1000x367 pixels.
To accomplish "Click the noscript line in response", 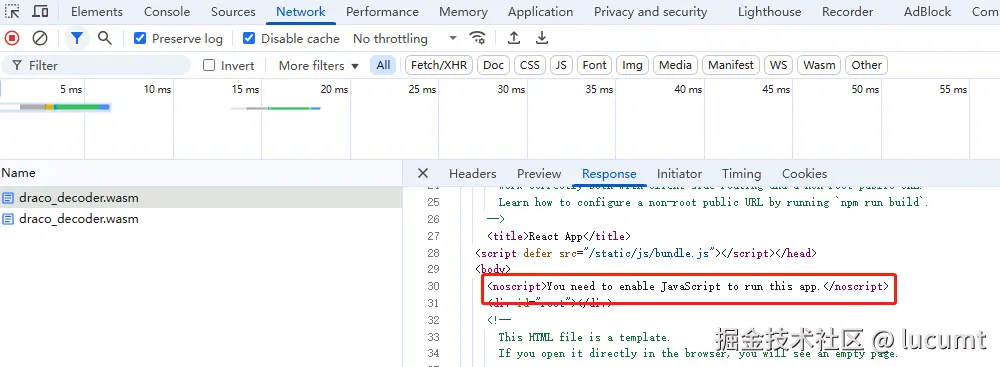I will tap(688, 287).
